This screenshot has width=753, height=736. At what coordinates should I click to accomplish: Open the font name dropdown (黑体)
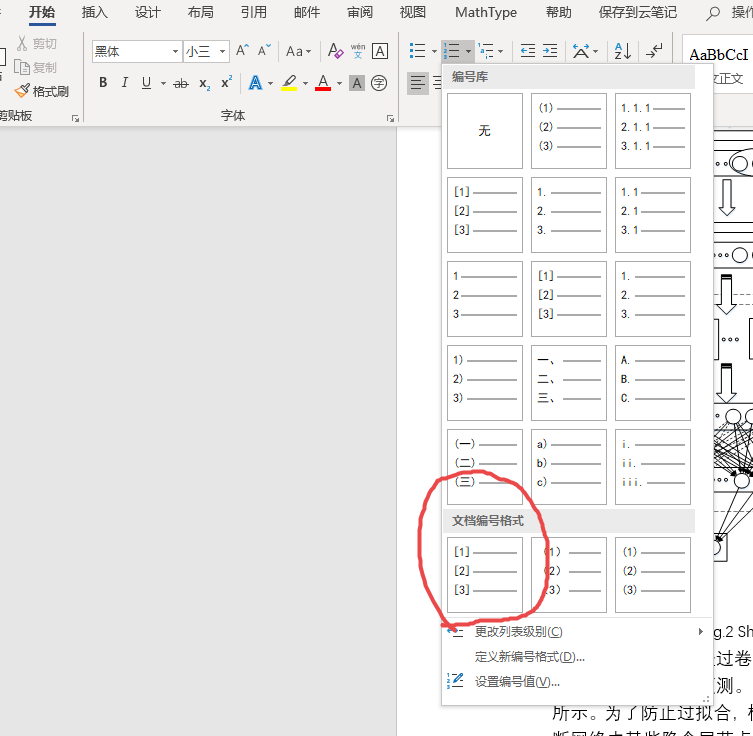pyautogui.click(x=175, y=51)
